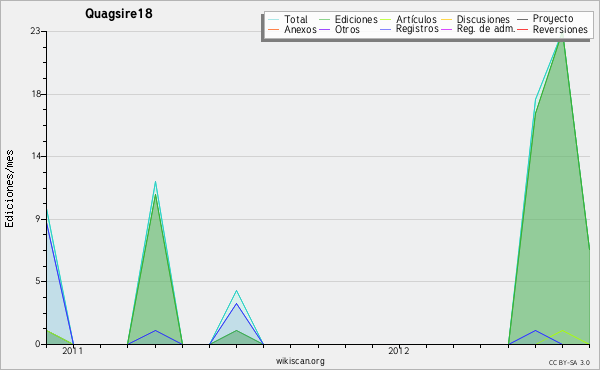This screenshot has width=600, height=370.
Task: Click the 14 y-axis tick label
Action: (x=35, y=156)
